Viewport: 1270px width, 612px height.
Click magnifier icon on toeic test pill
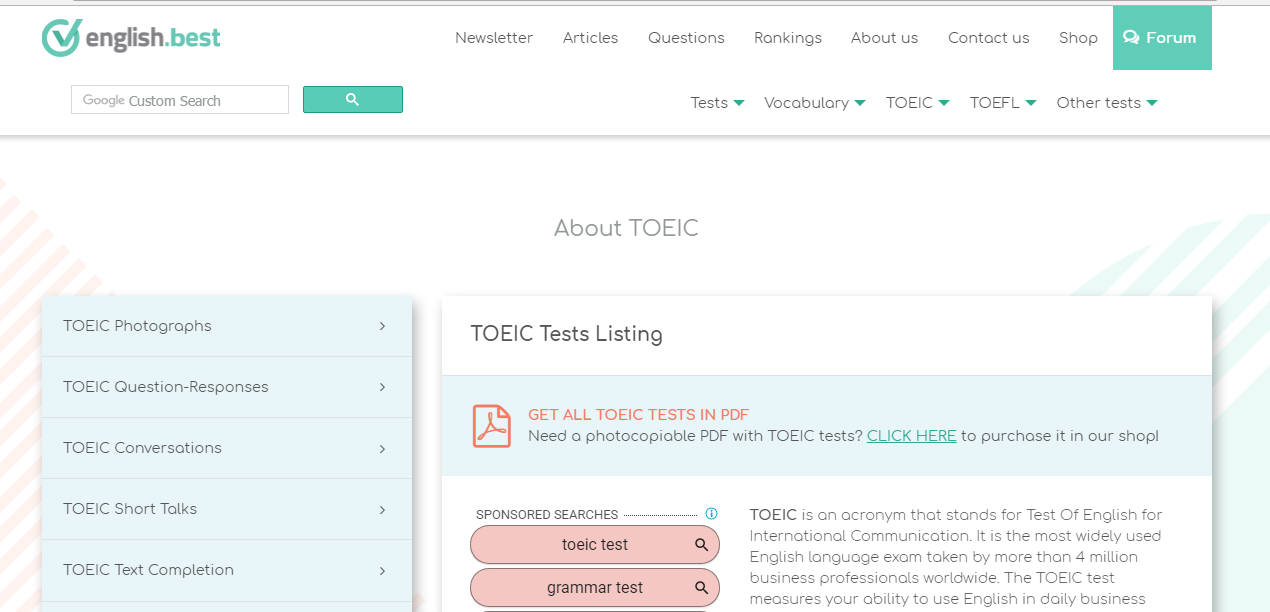point(701,545)
